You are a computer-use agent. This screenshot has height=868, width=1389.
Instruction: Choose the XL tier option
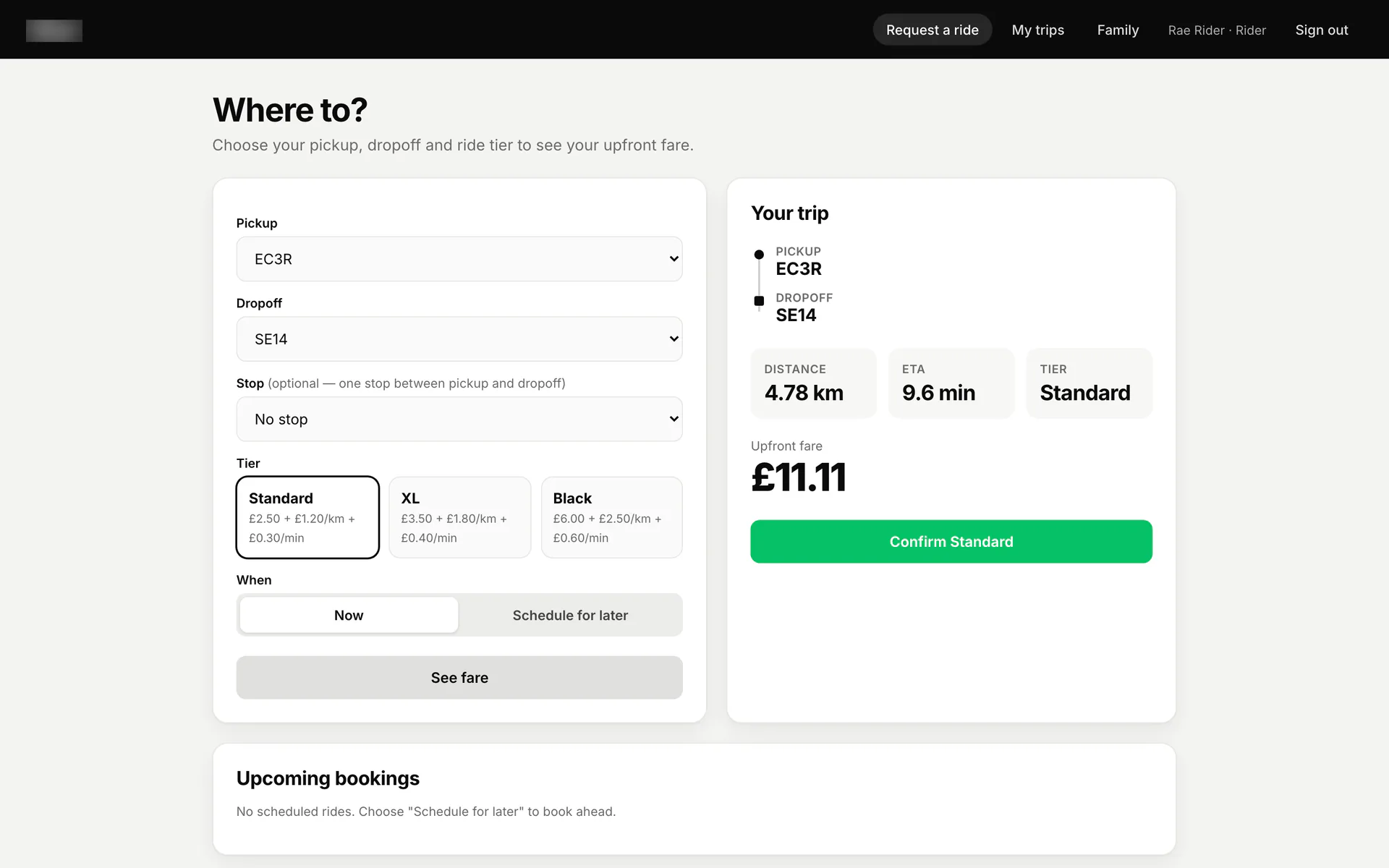[x=459, y=517]
